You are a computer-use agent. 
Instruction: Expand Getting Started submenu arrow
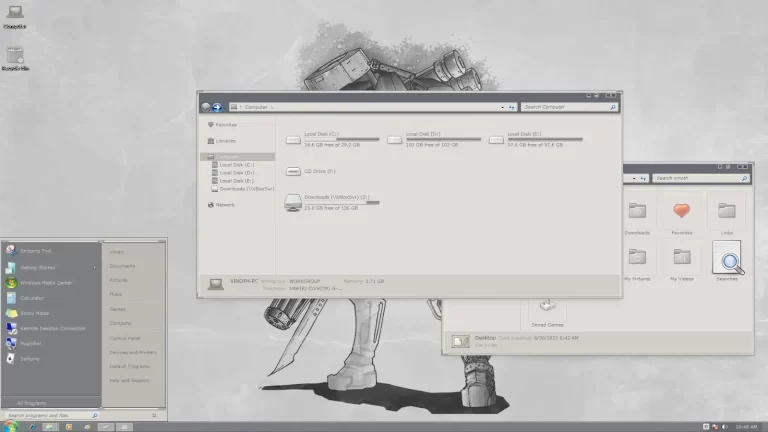tap(95, 267)
